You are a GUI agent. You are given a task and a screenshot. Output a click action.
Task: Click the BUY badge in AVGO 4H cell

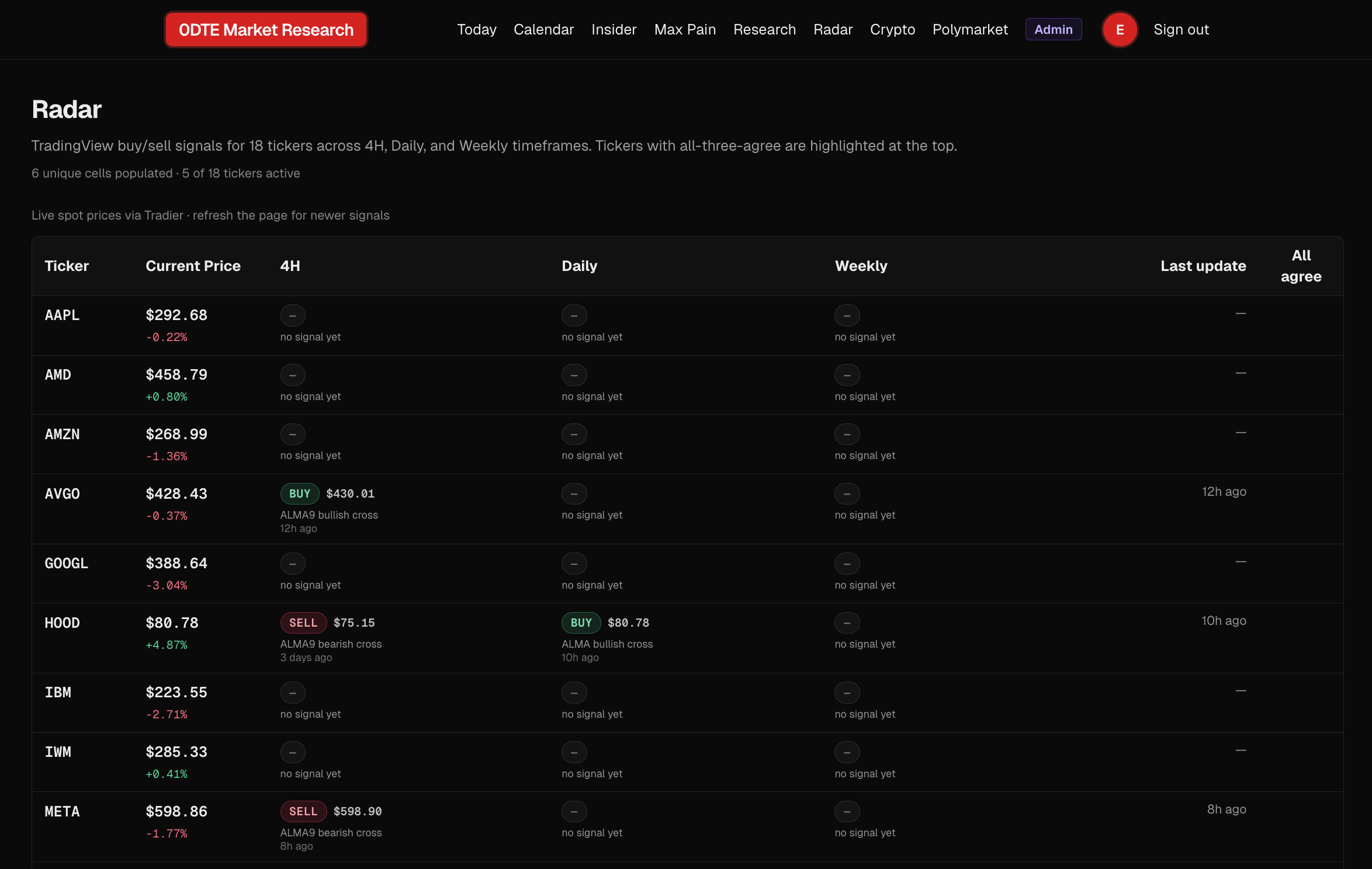(x=300, y=493)
